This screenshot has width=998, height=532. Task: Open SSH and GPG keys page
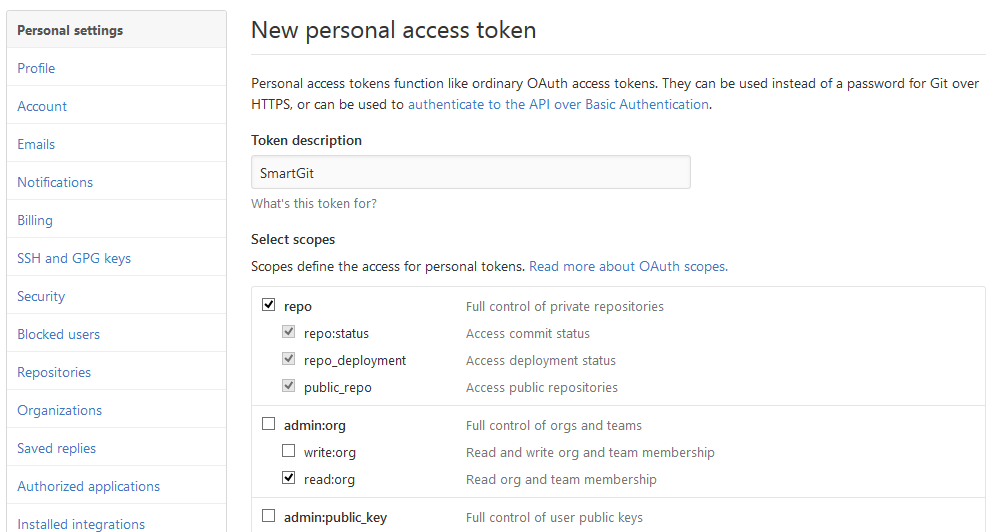(74, 258)
